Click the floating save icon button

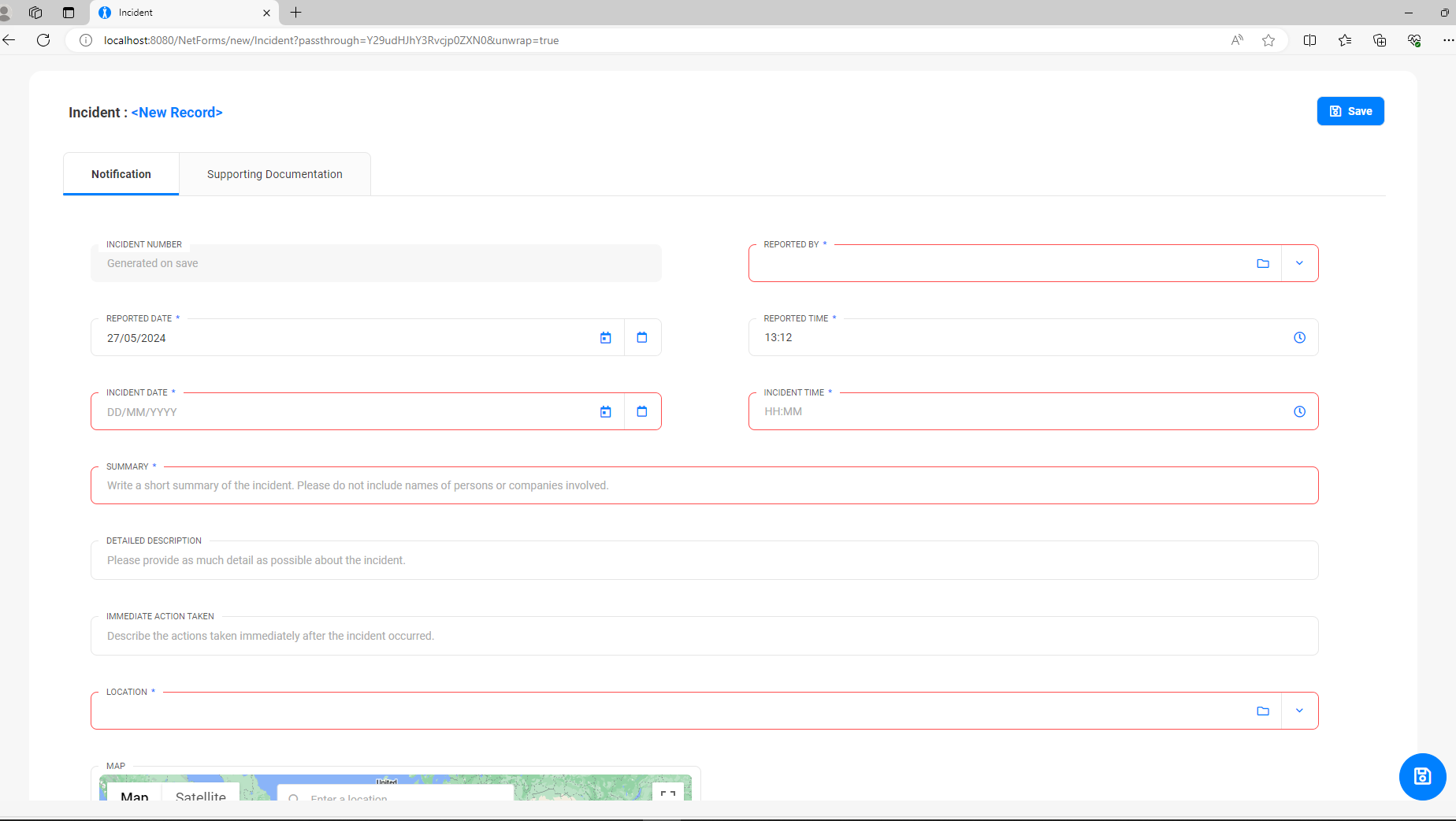pos(1422,776)
